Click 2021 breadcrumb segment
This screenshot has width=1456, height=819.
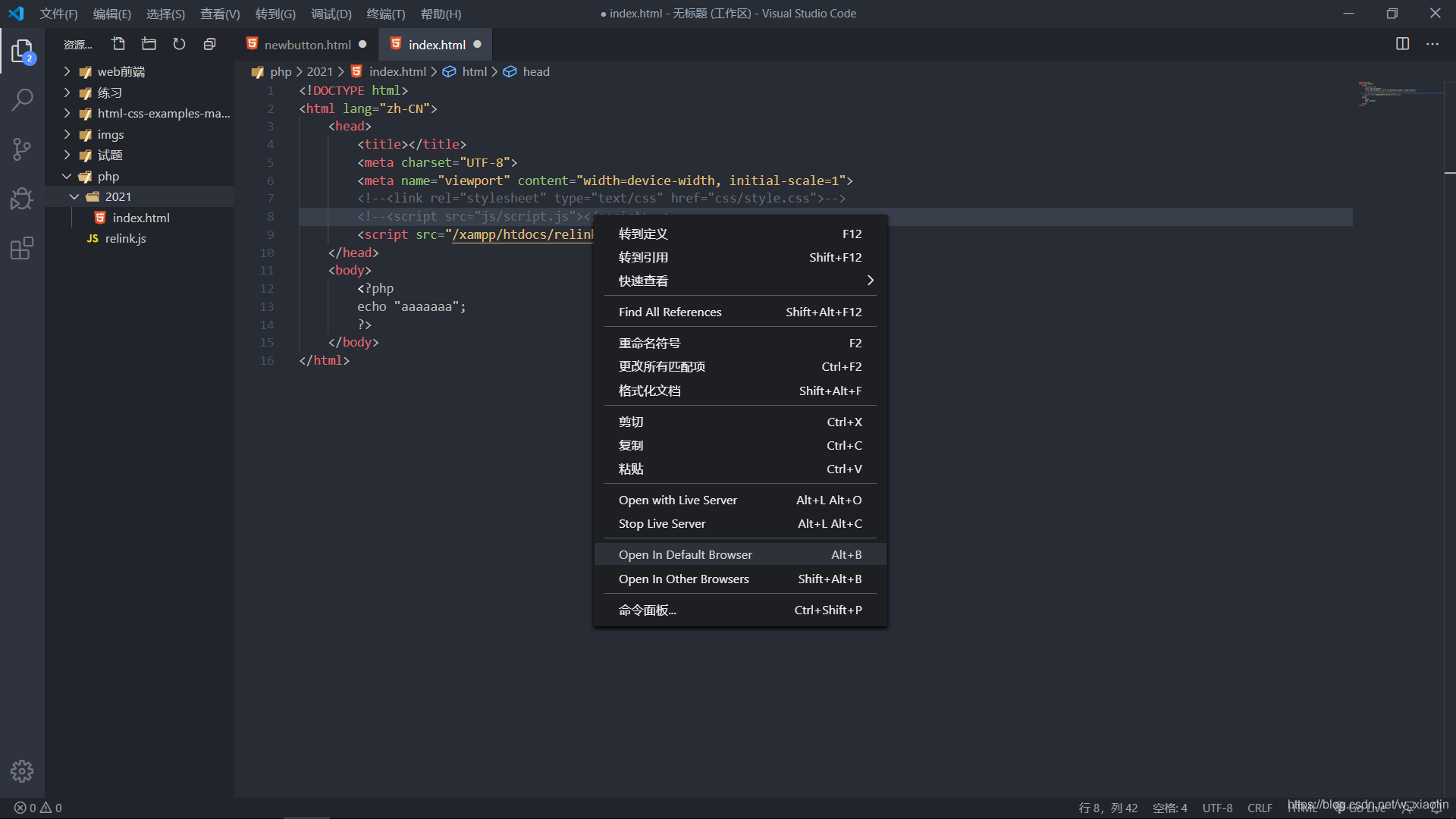pos(319,71)
